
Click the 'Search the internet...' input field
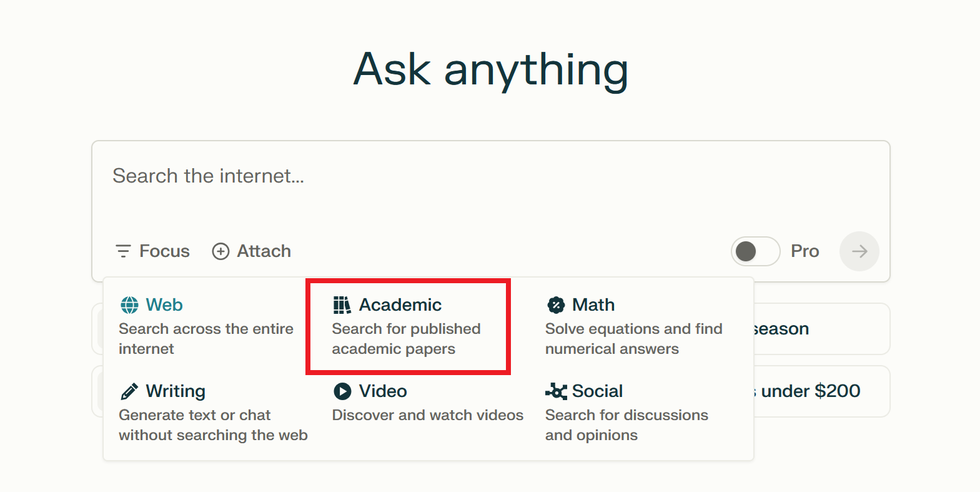click(490, 177)
